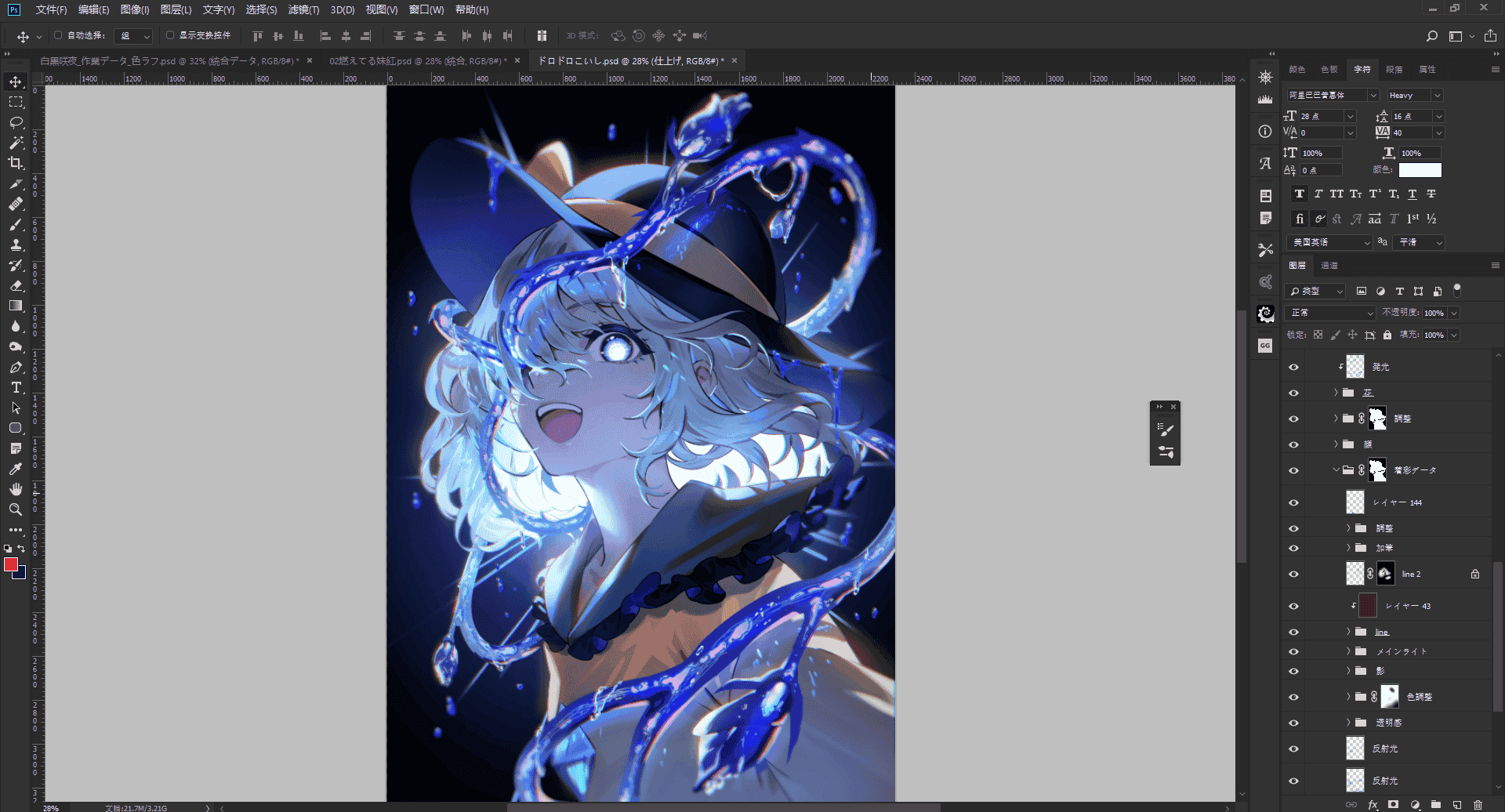Viewport: 1505px width, 812px height.
Task: Select the Hand tool
Action: (x=16, y=489)
